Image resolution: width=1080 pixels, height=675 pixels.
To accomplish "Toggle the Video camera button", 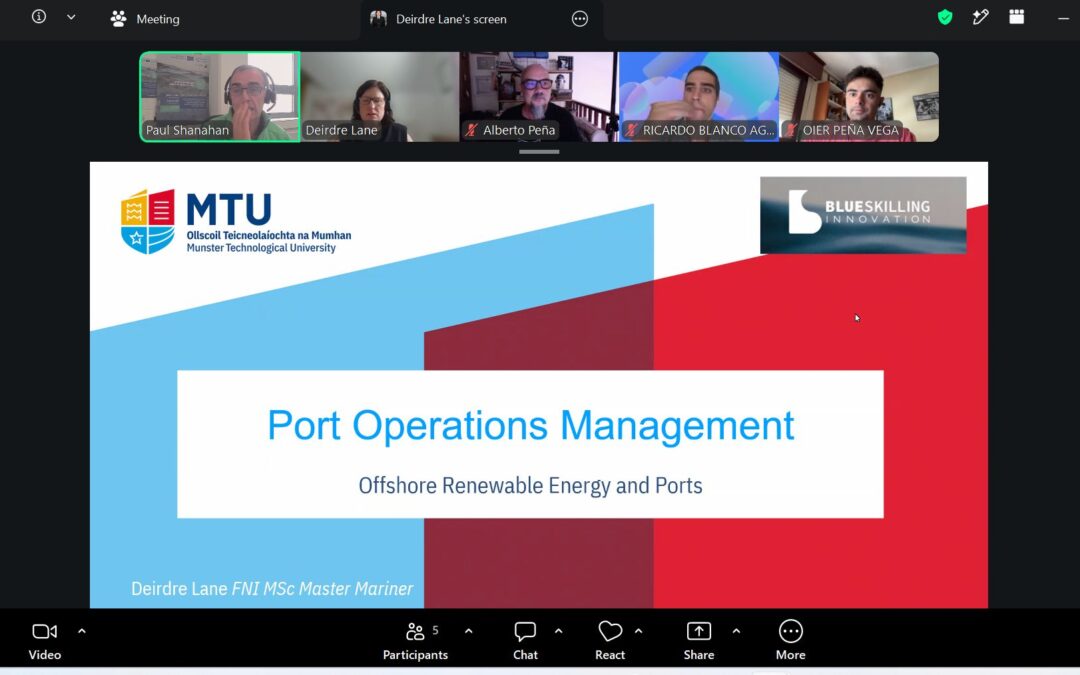I will (45, 641).
